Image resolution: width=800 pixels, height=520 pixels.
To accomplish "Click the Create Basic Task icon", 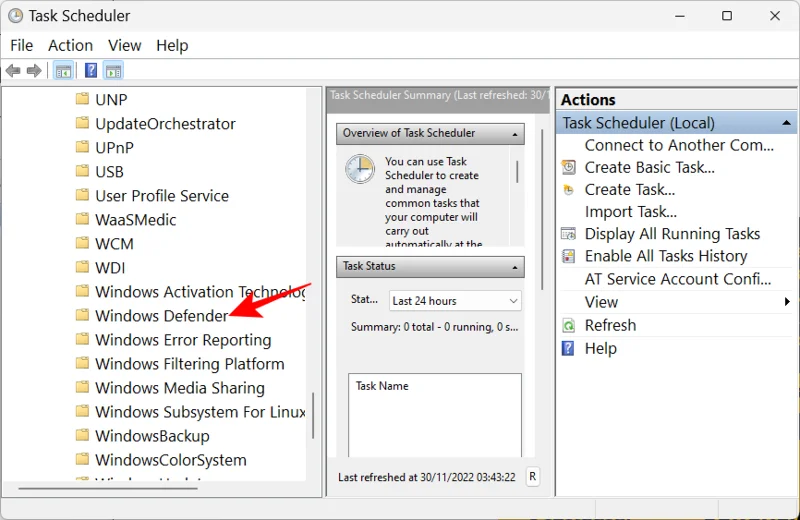I will [569, 168].
